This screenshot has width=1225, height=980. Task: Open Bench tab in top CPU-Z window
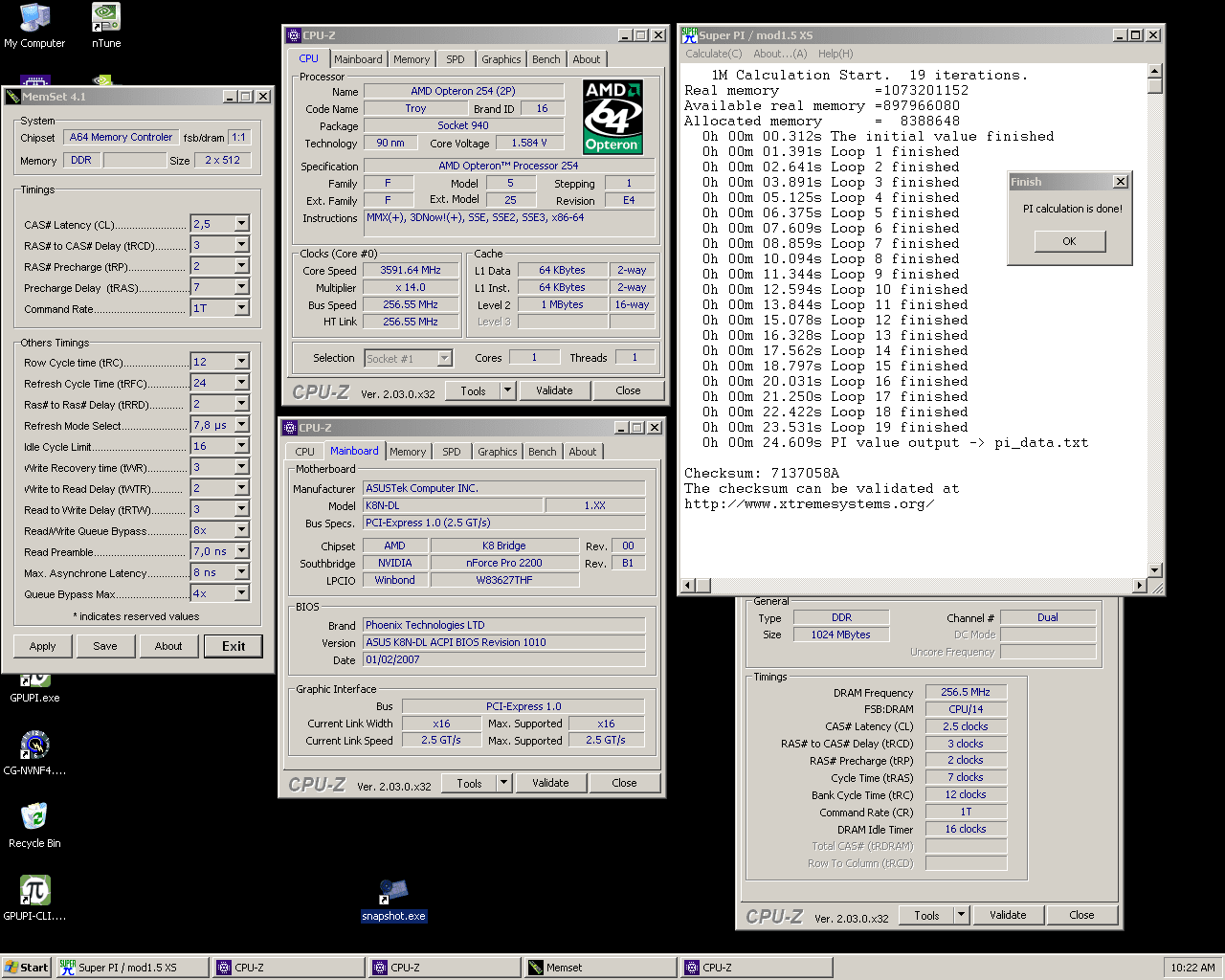pyautogui.click(x=546, y=59)
